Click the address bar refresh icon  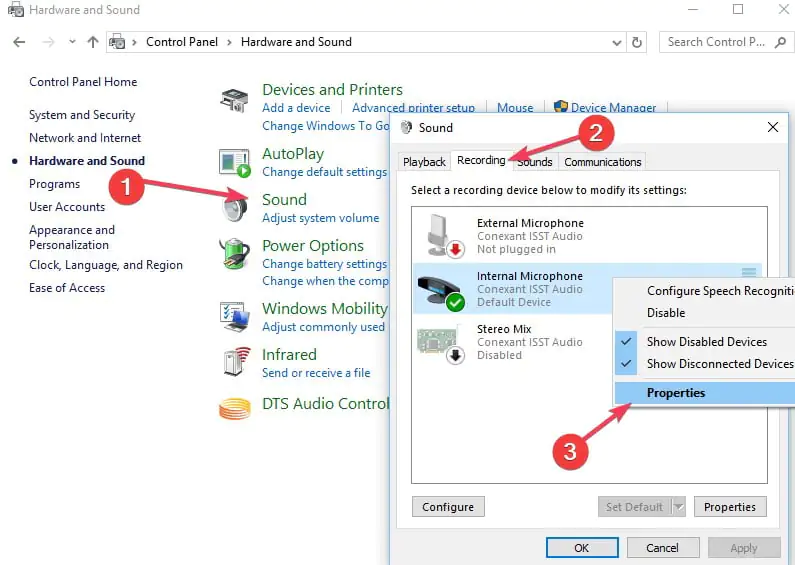pyautogui.click(x=638, y=42)
